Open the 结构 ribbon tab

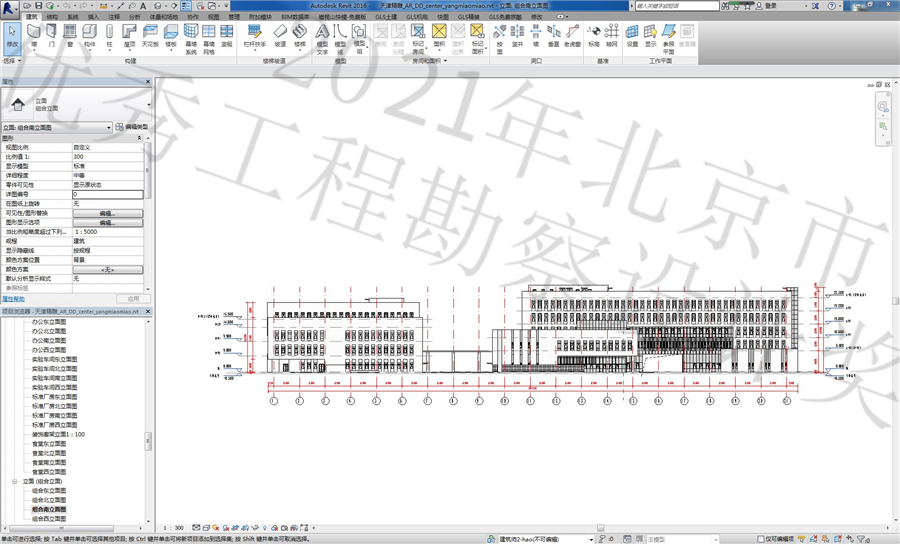(x=52, y=17)
